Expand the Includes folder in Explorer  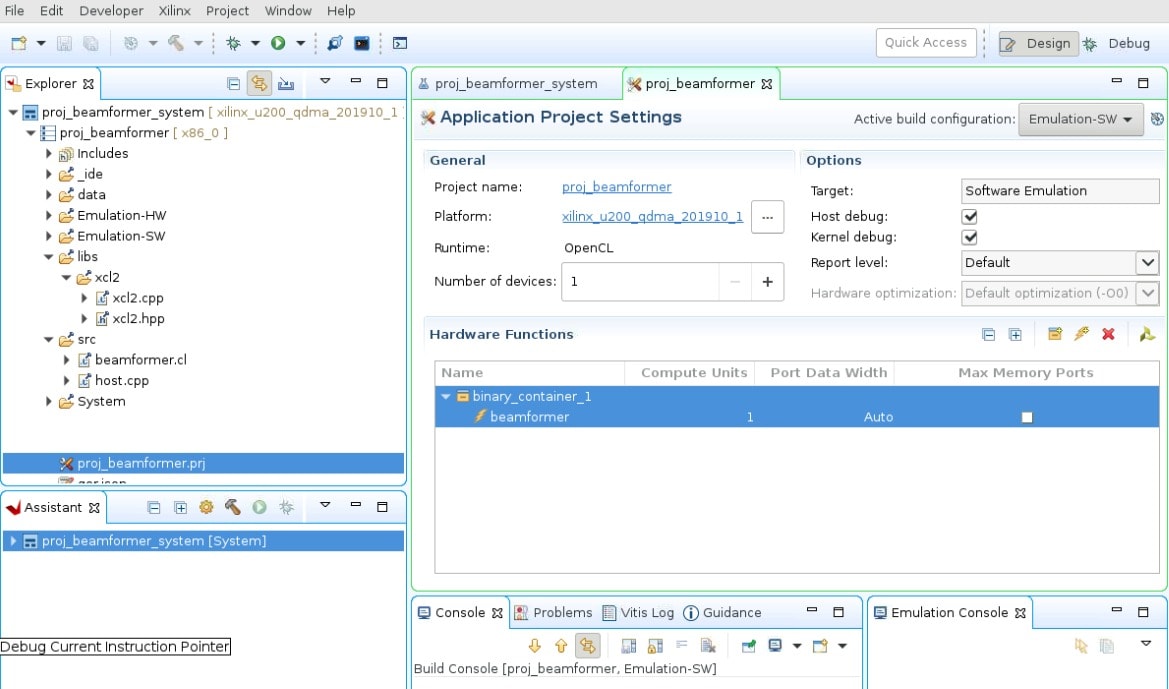coord(49,154)
